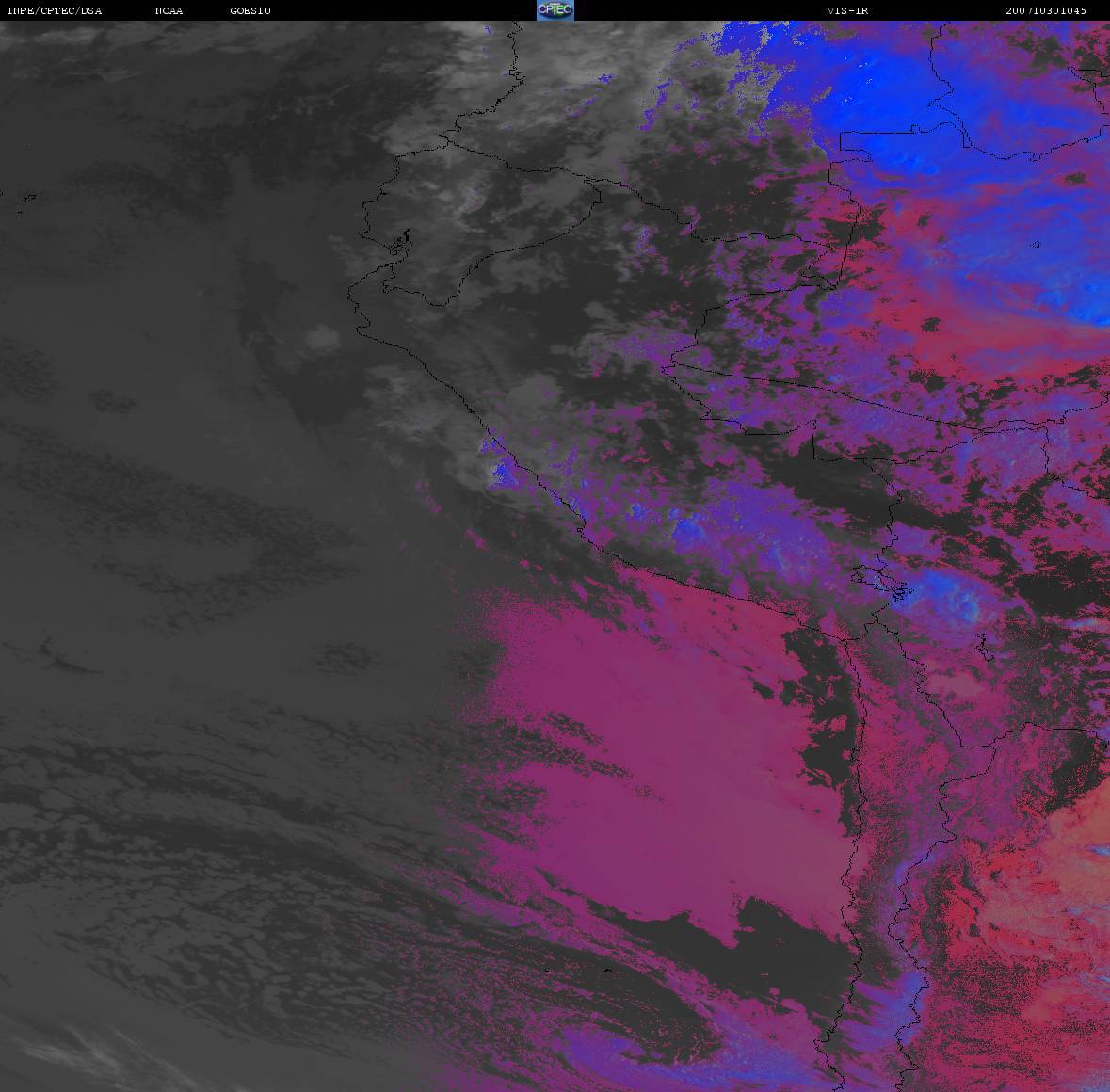The image size is (1110, 1092).
Task: Click the 200710301045 timestamp
Action: click(x=1046, y=10)
